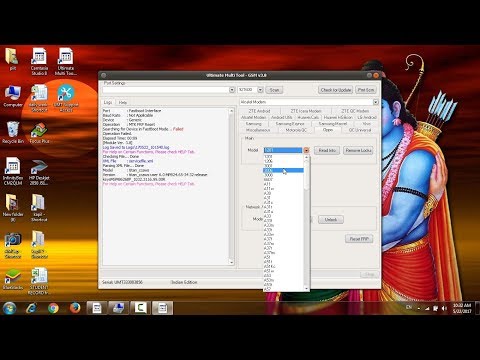Launch Firefox from taskbar
This screenshot has height=360, width=480.
tap(75, 308)
